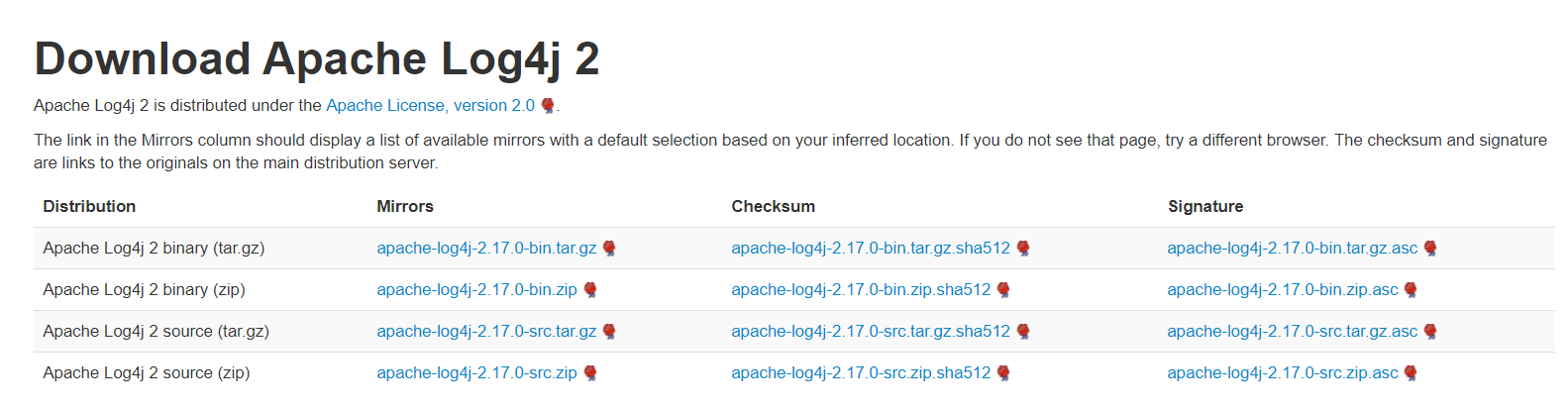The width and height of the screenshot is (1568, 410).
Task: Download apache-log4j-2.17.0-src.tar.gz source
Action: click(x=486, y=331)
